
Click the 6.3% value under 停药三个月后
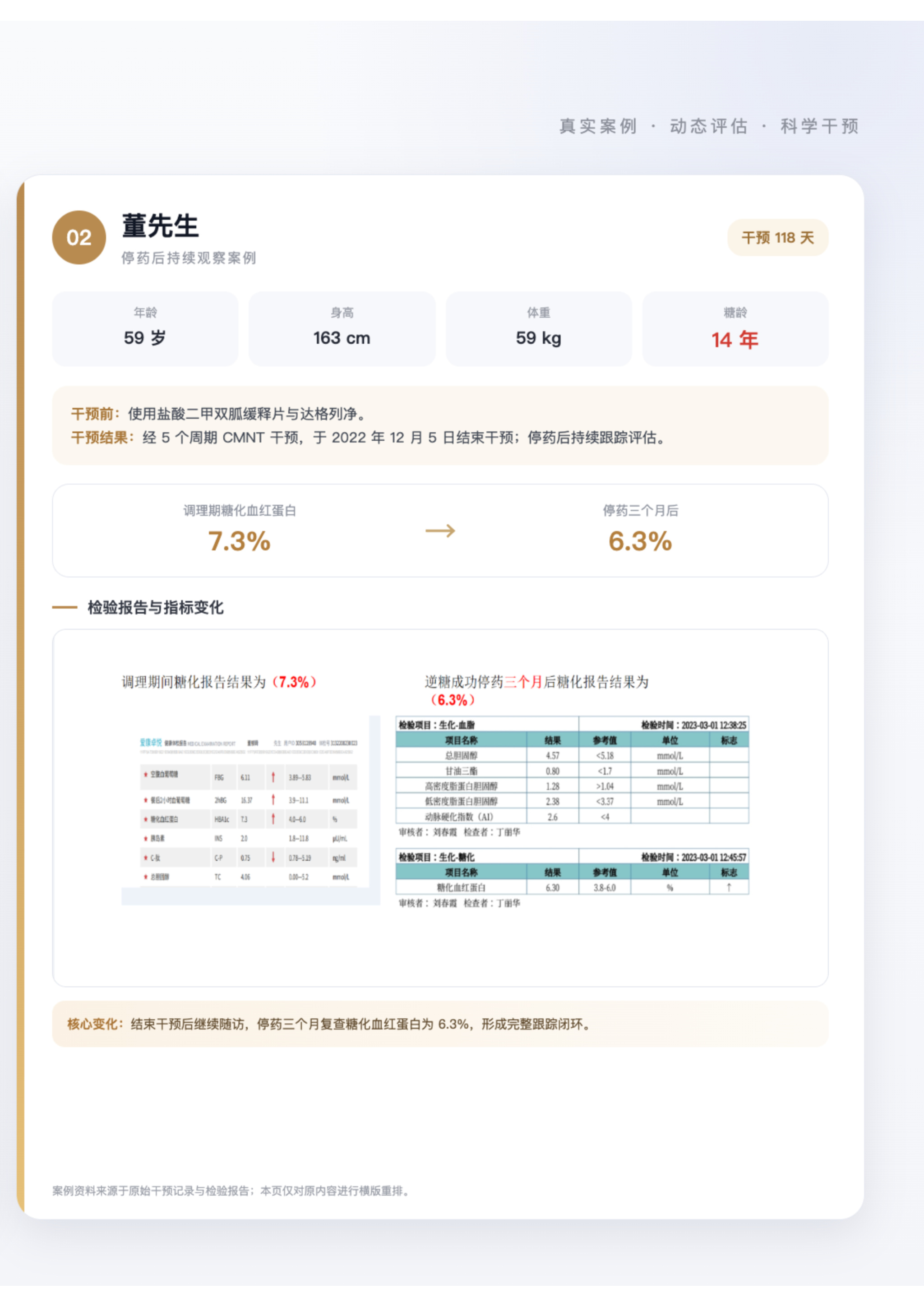coord(640,541)
